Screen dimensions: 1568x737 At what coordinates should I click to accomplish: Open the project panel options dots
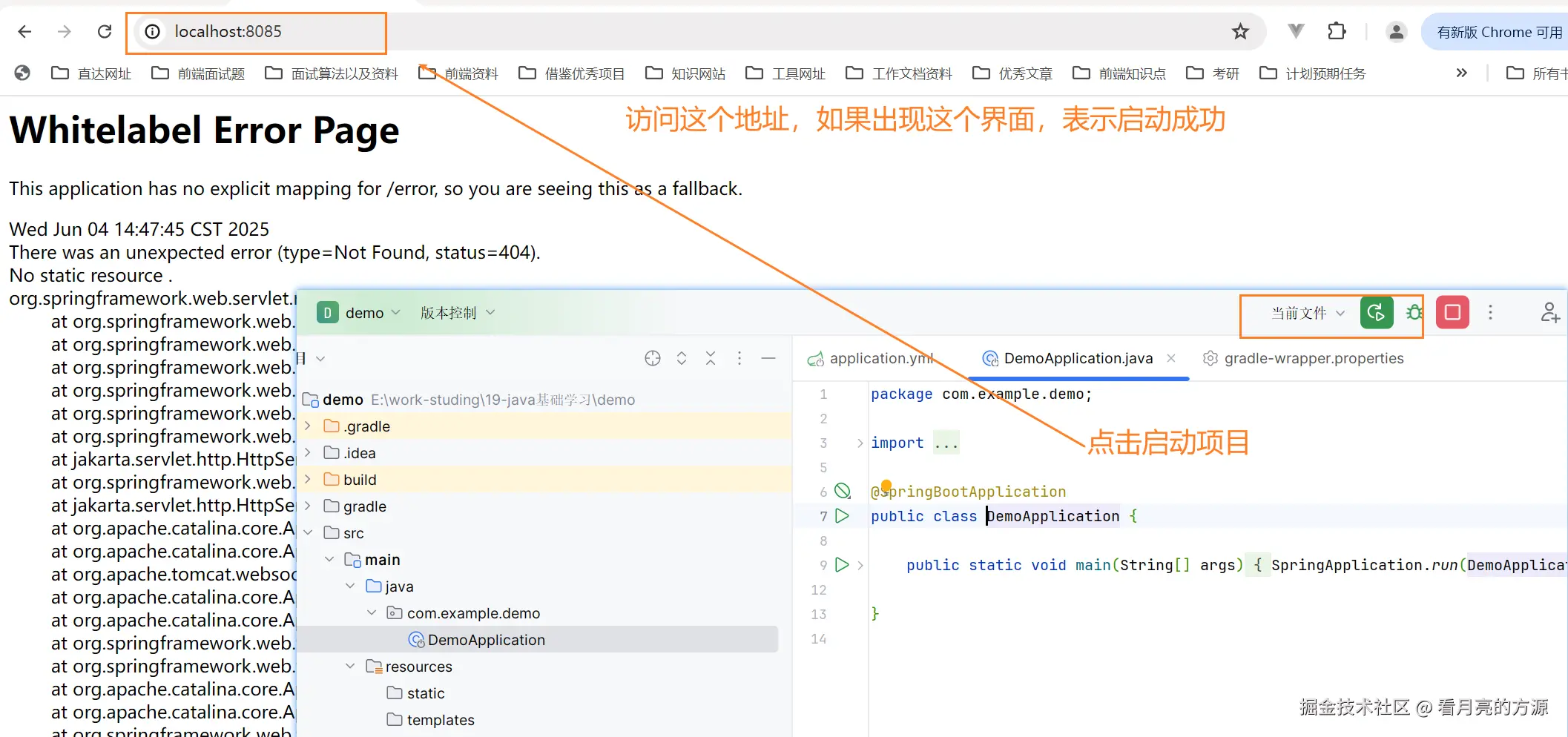[739, 359]
